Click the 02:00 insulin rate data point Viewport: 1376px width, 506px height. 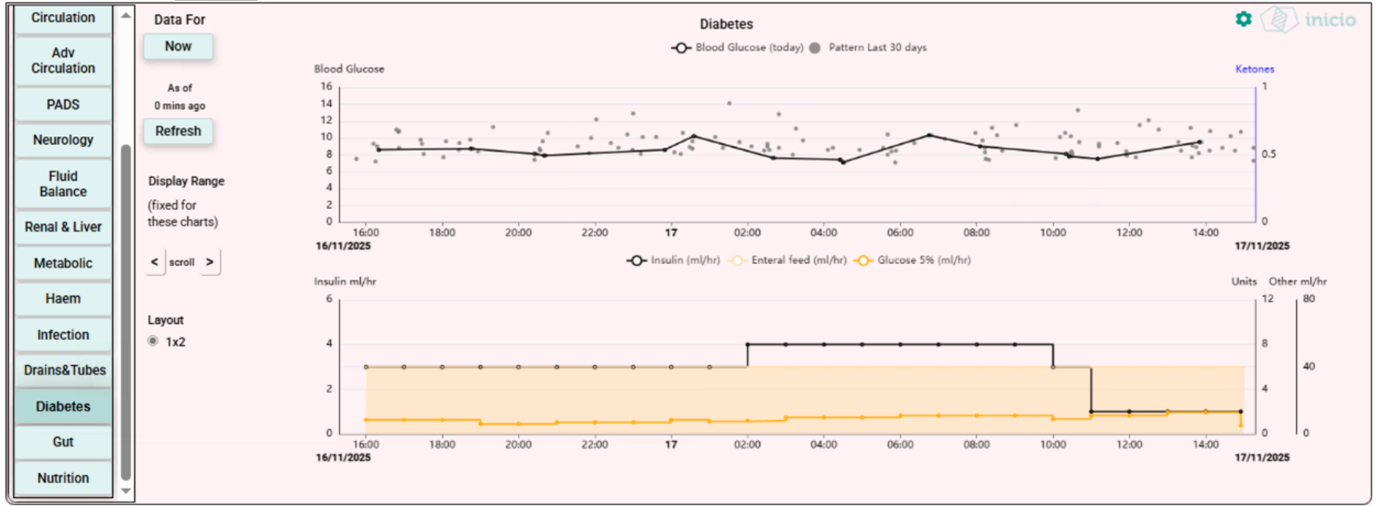tap(747, 344)
